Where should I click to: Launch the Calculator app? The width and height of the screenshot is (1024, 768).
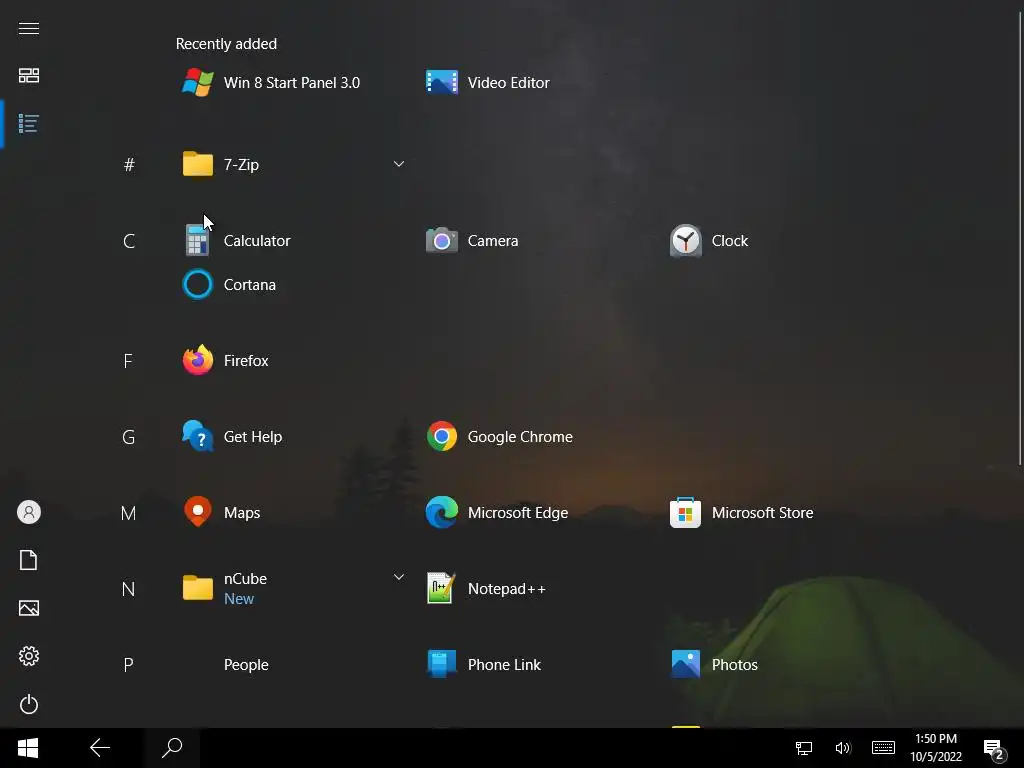coord(236,241)
